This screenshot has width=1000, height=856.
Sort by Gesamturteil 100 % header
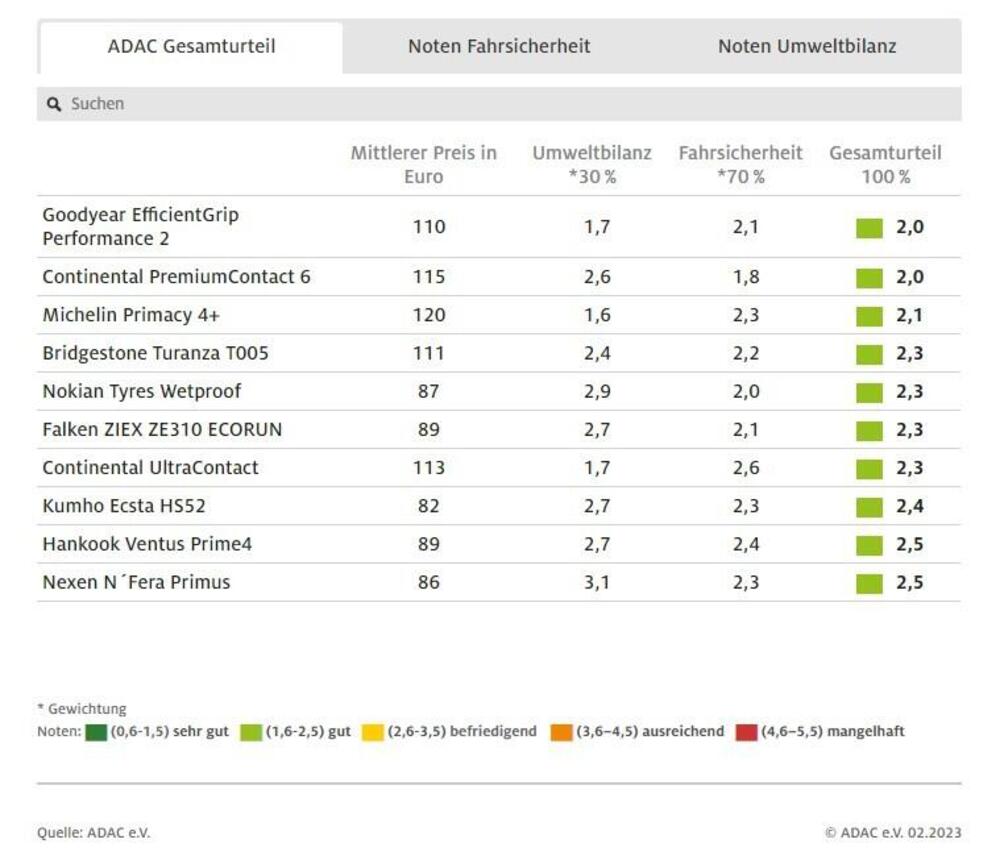(885, 165)
